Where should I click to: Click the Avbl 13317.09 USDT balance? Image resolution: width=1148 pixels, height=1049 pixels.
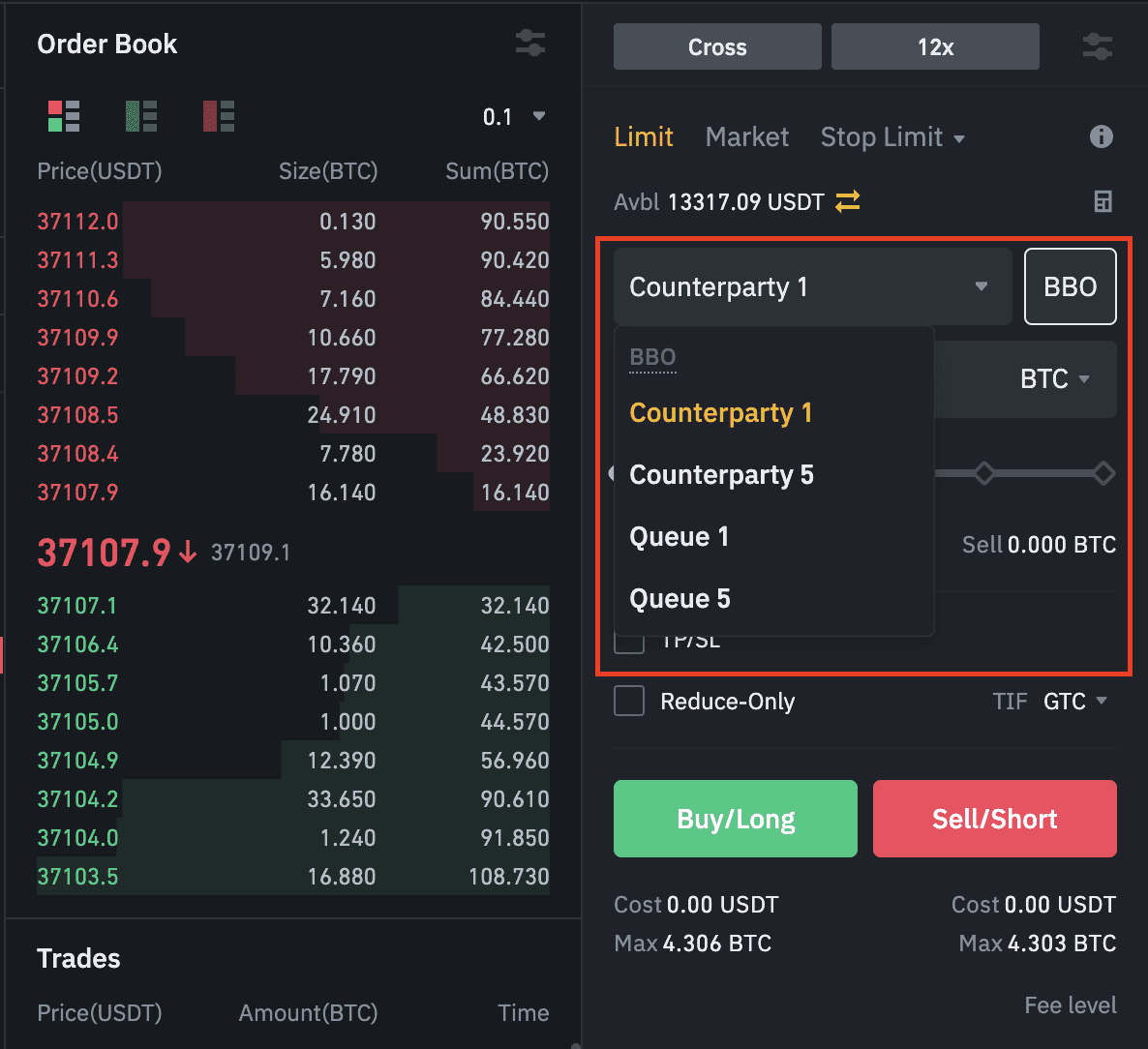[x=719, y=201]
